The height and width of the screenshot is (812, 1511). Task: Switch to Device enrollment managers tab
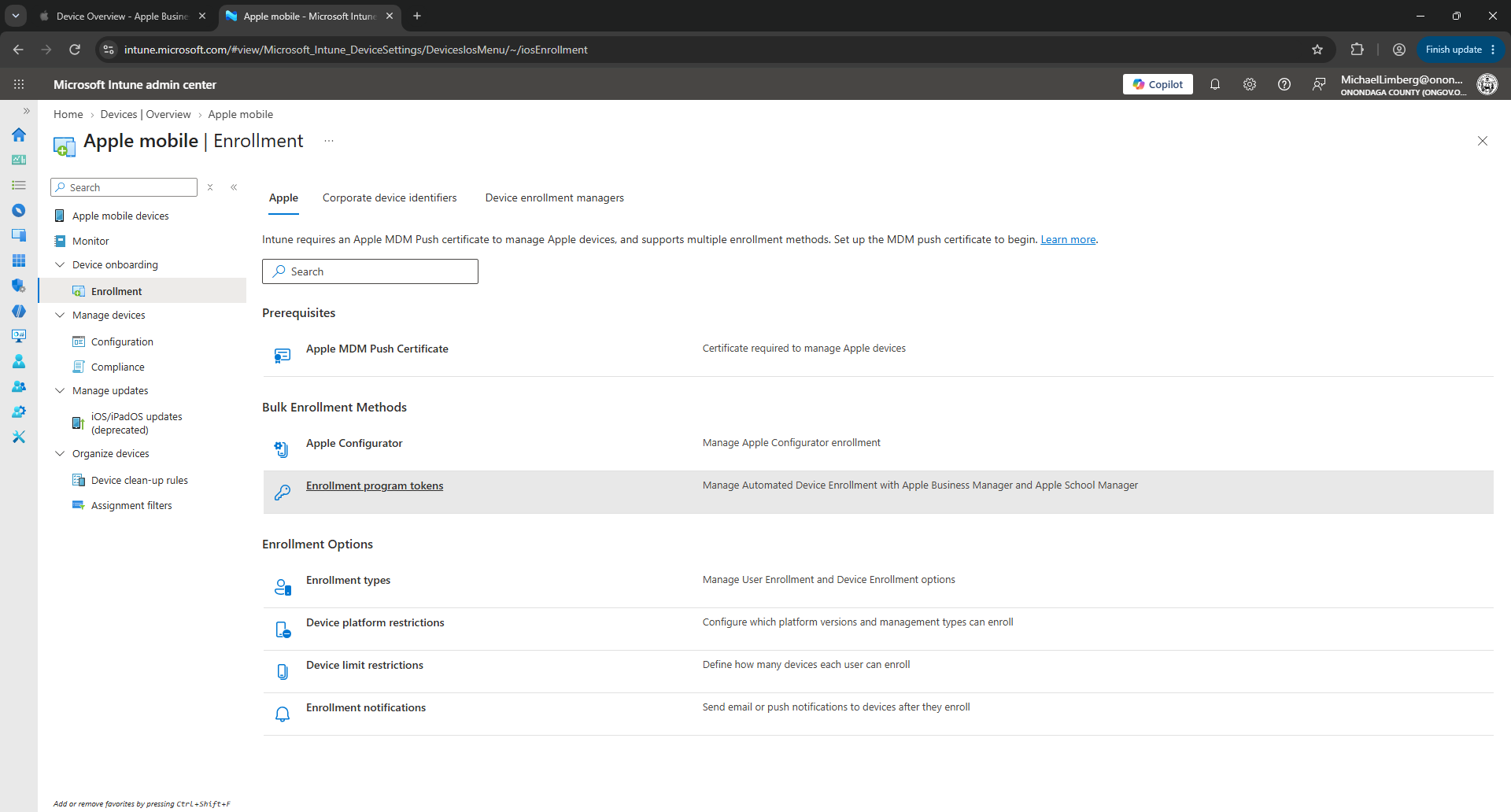pos(554,198)
